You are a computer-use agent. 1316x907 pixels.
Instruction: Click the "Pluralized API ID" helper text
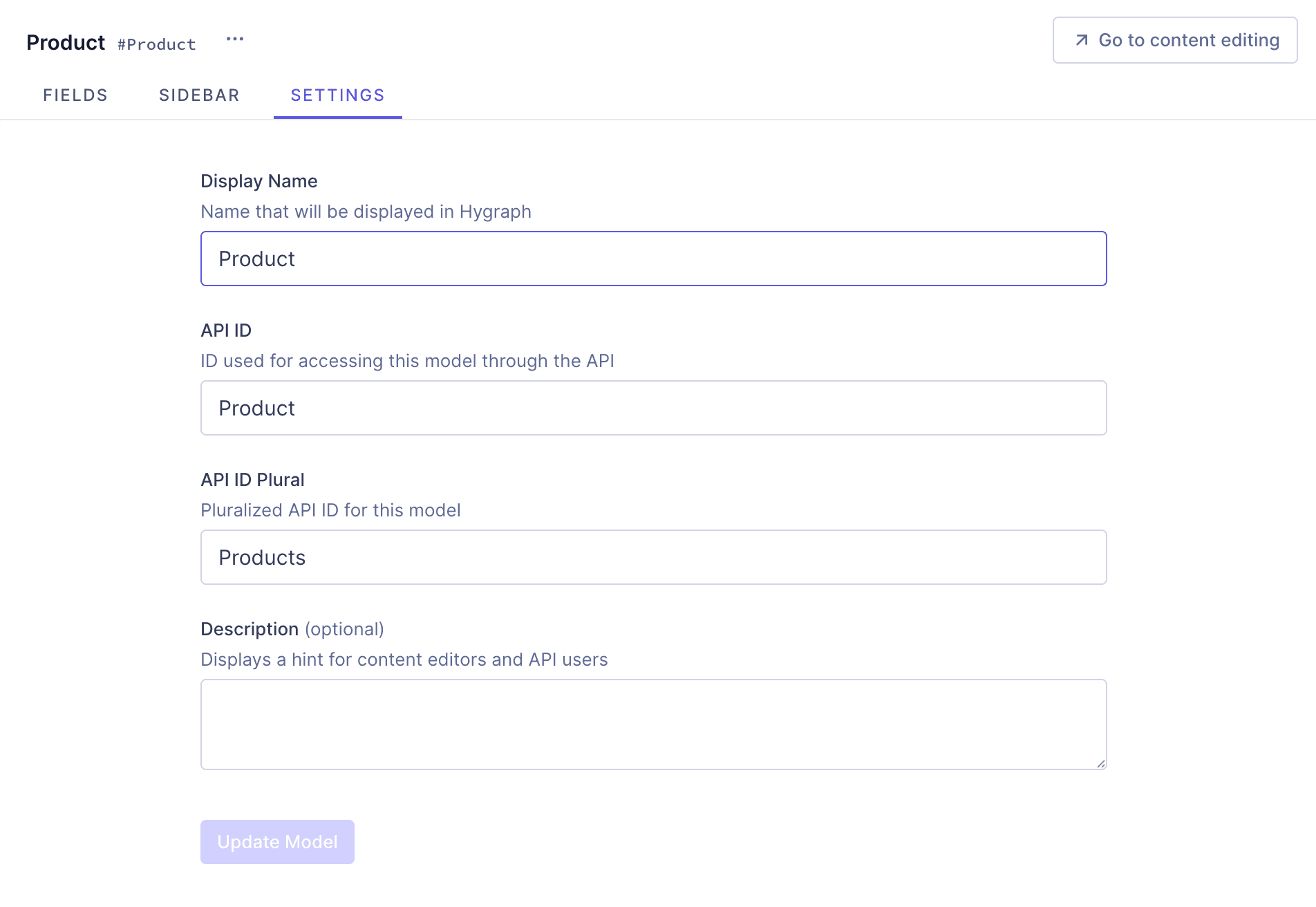coord(330,510)
